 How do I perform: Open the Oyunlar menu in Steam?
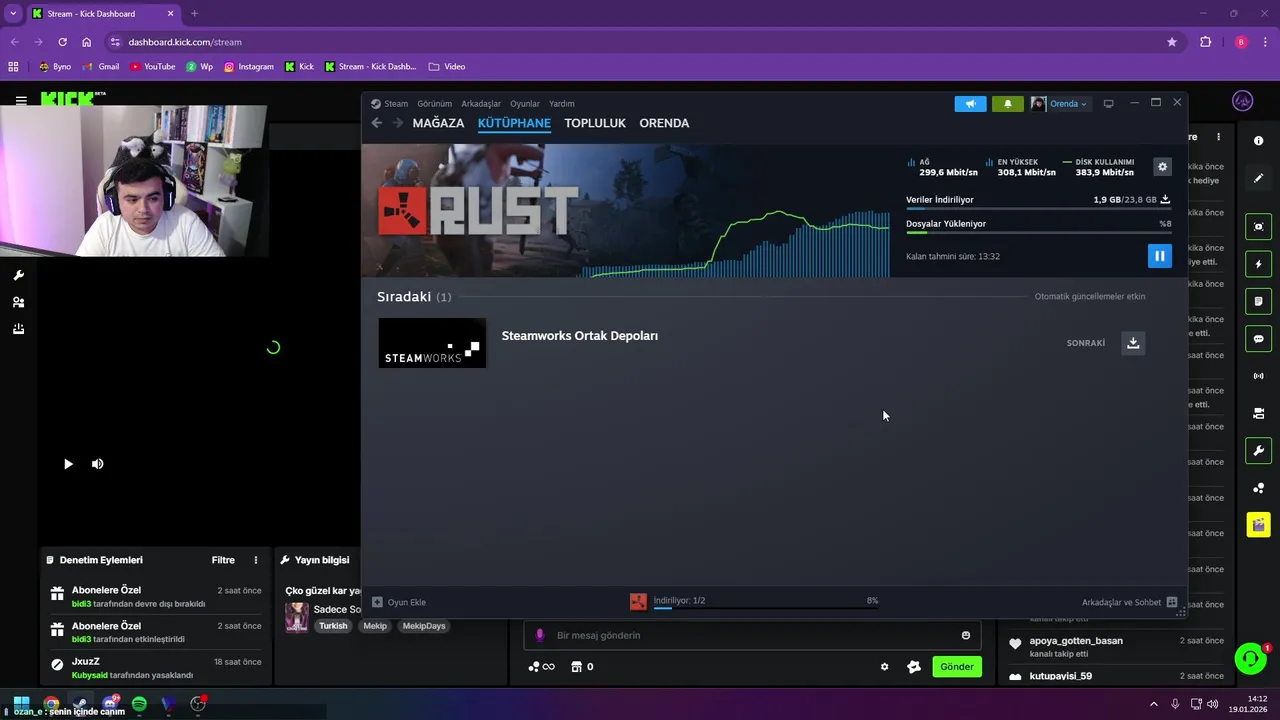pyautogui.click(x=525, y=104)
